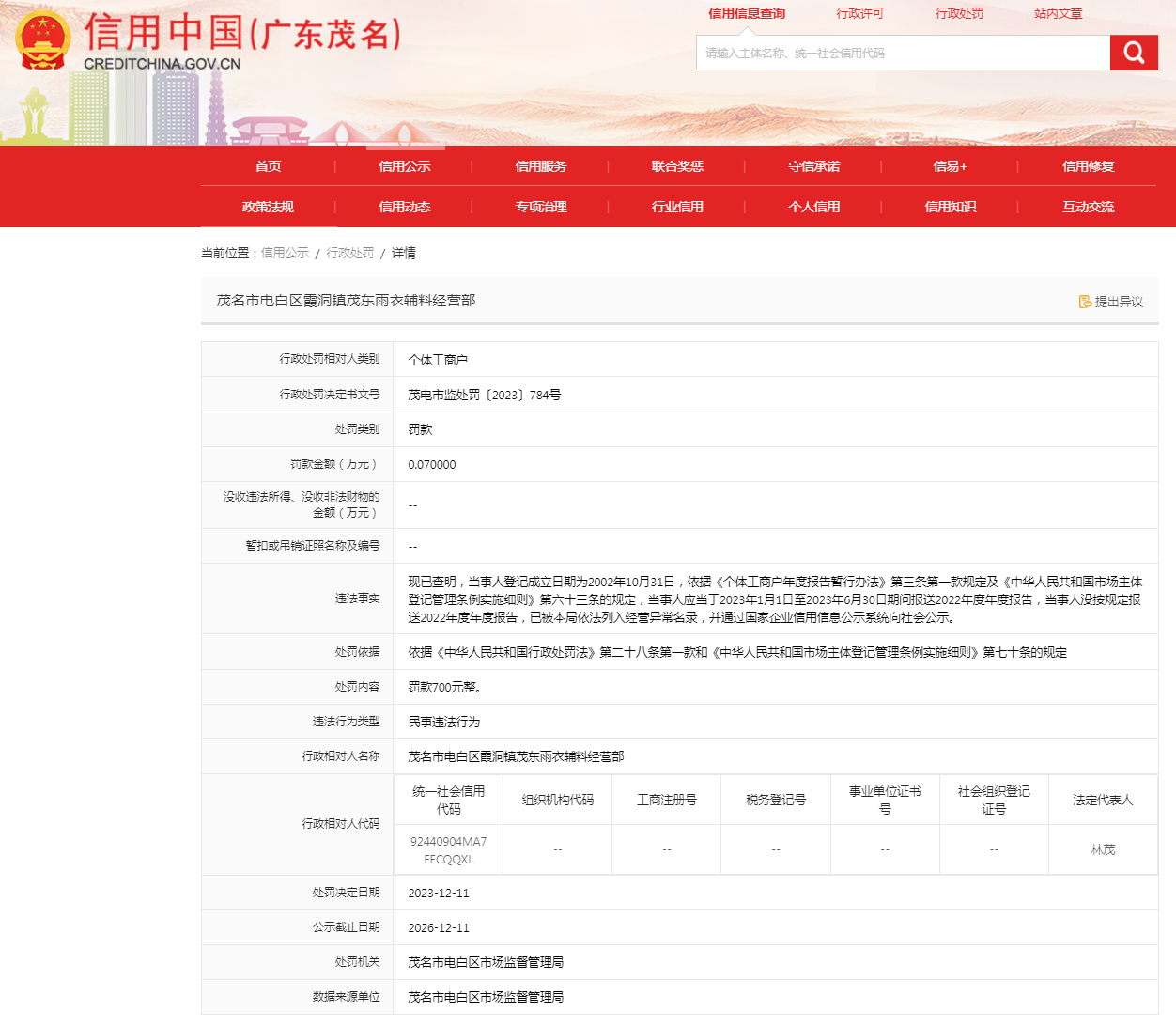Go to 信用服务 in navigation bar

541,166
